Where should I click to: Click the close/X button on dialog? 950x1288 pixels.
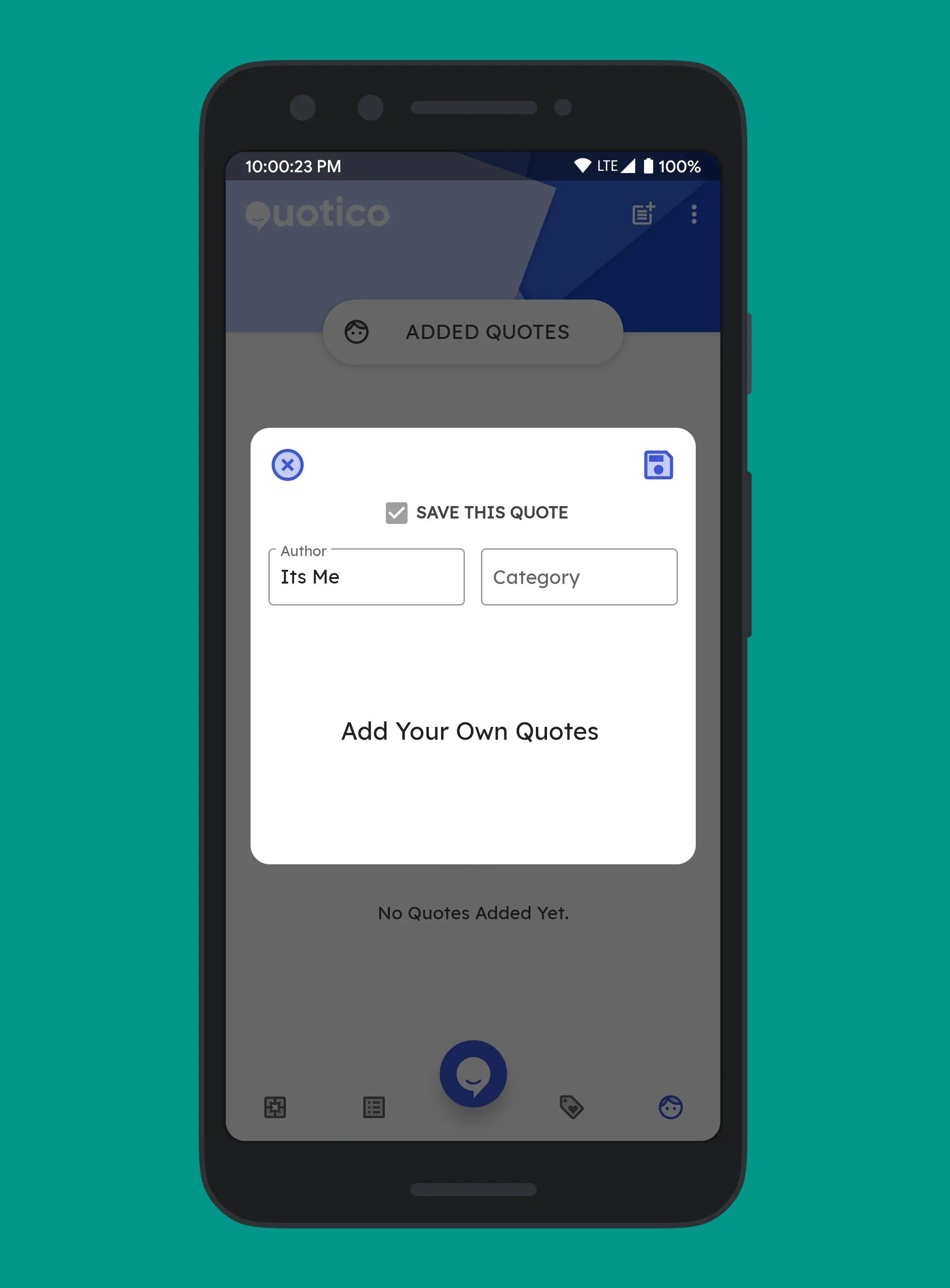(288, 464)
